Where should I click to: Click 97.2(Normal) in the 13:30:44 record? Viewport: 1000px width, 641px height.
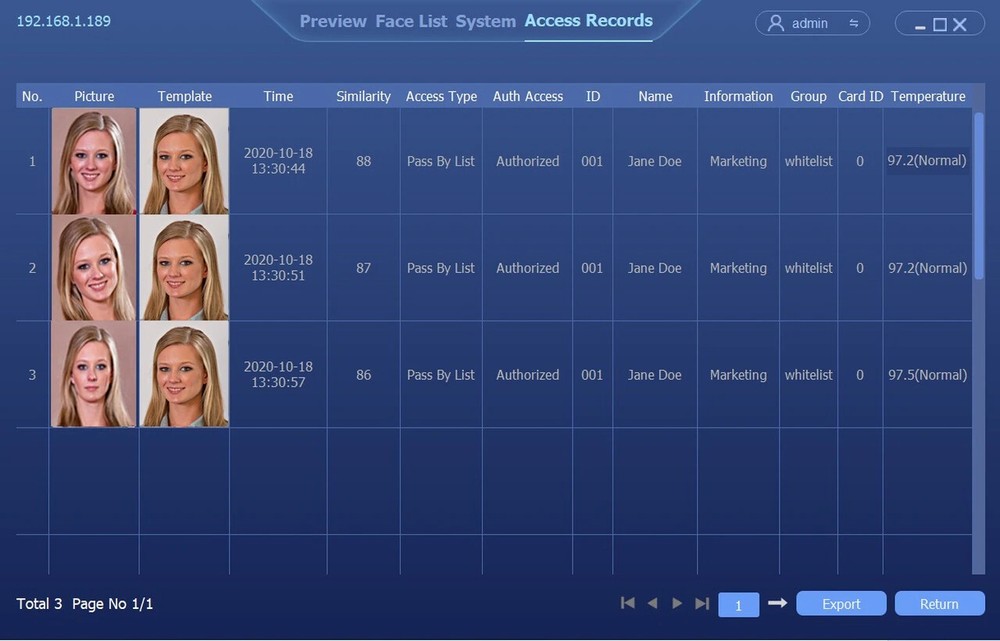(927, 161)
